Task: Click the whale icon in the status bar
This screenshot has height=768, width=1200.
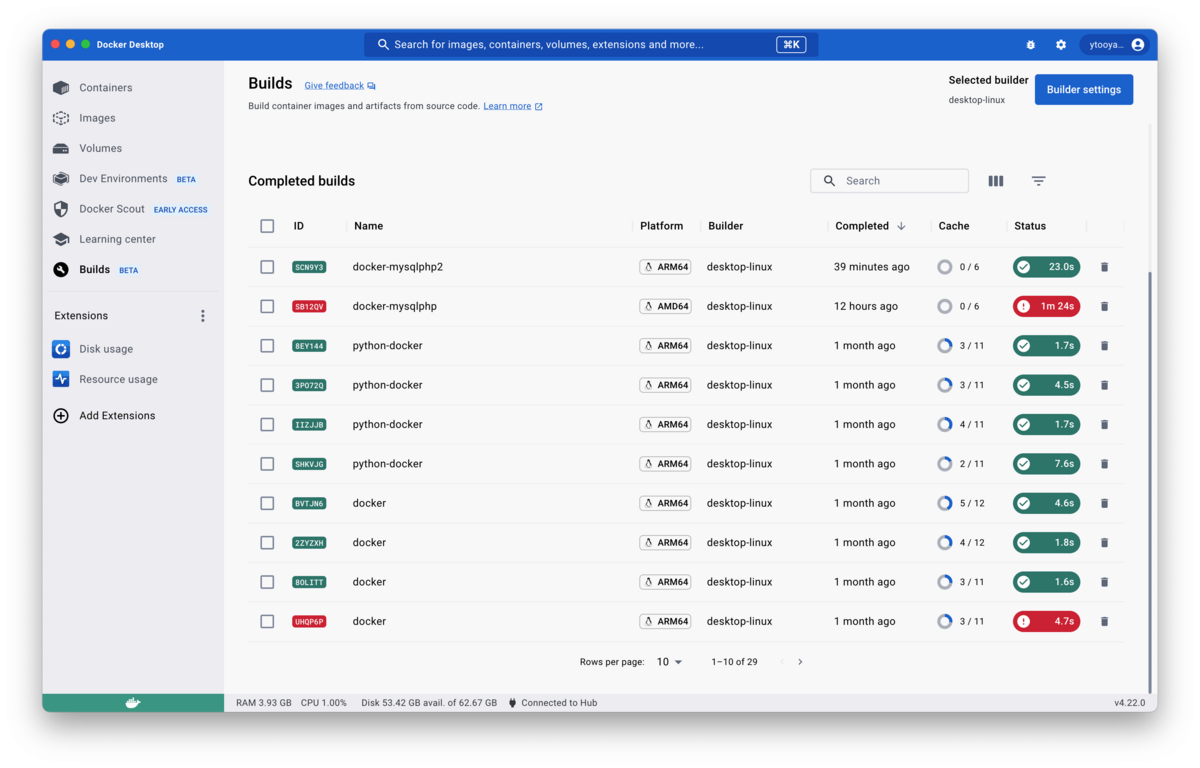Action: (132, 702)
